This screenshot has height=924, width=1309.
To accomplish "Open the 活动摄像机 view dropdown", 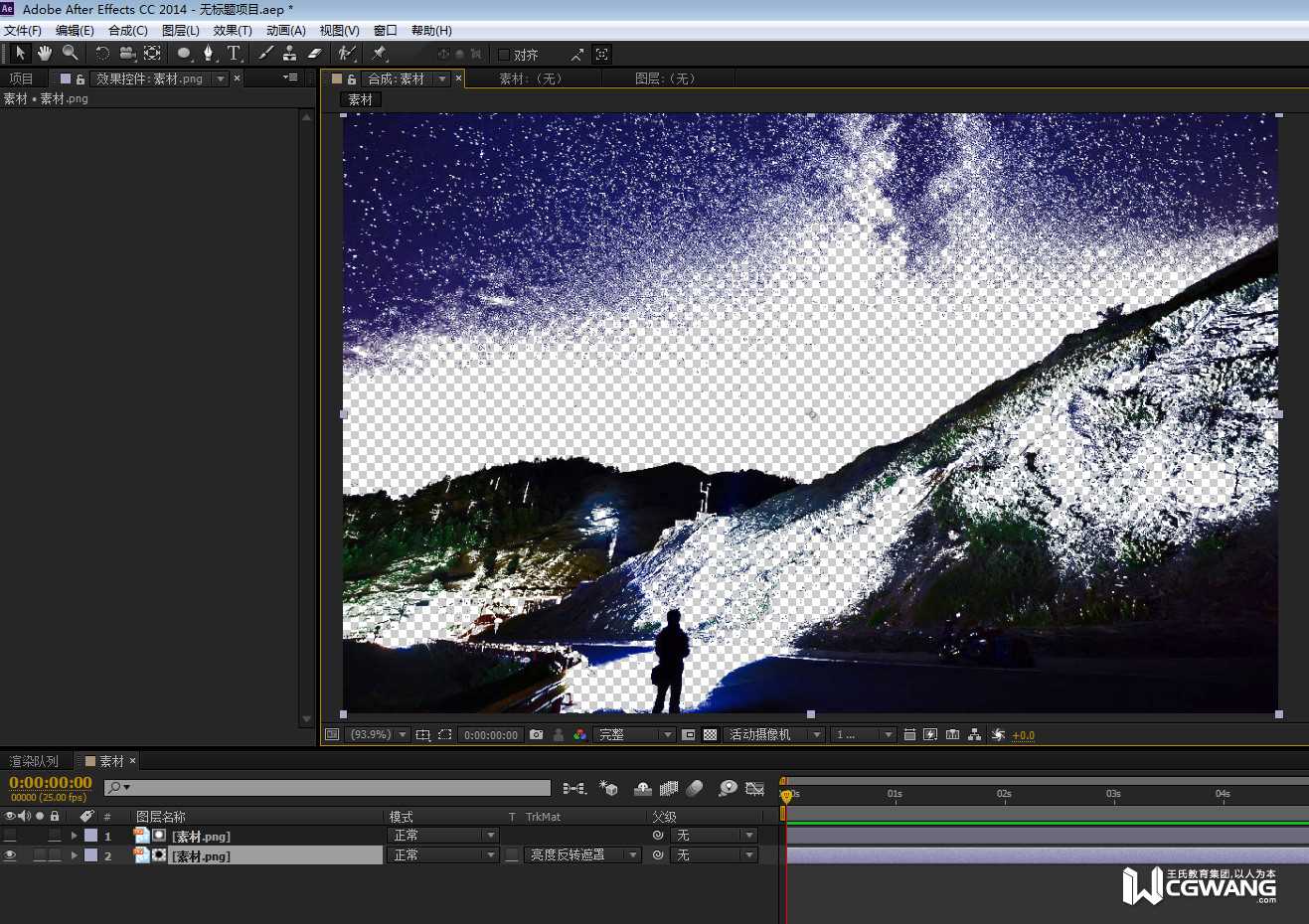I will tap(775, 735).
